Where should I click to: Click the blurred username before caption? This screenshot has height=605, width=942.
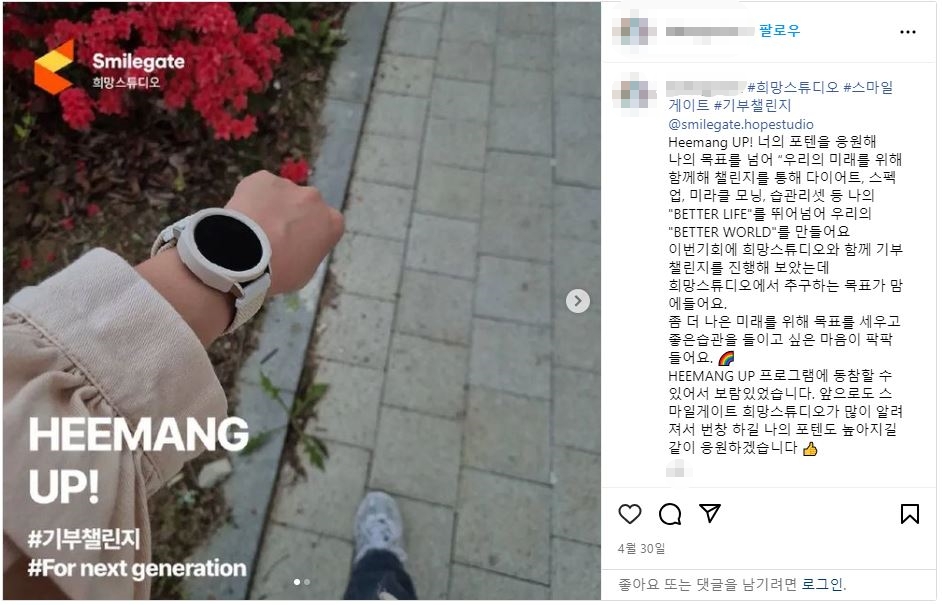coord(705,88)
